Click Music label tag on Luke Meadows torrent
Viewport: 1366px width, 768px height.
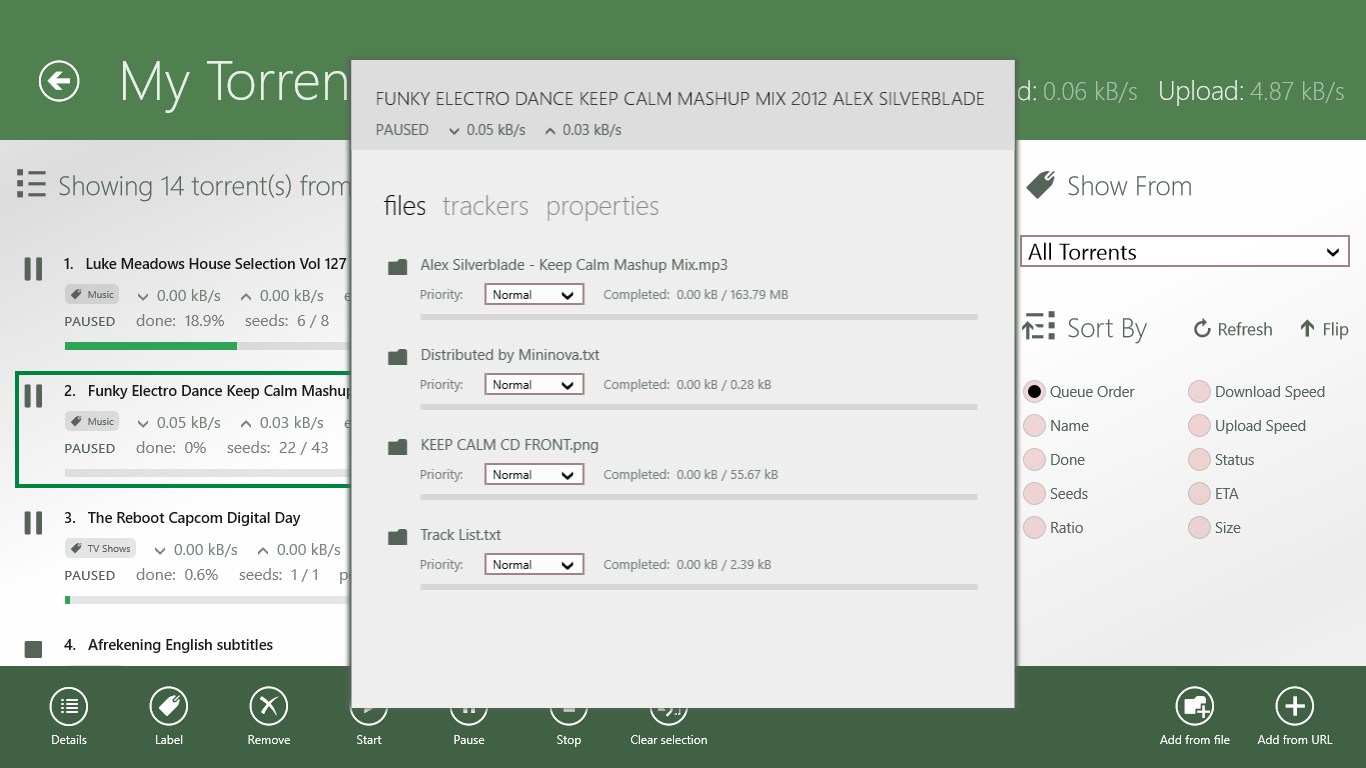click(92, 295)
